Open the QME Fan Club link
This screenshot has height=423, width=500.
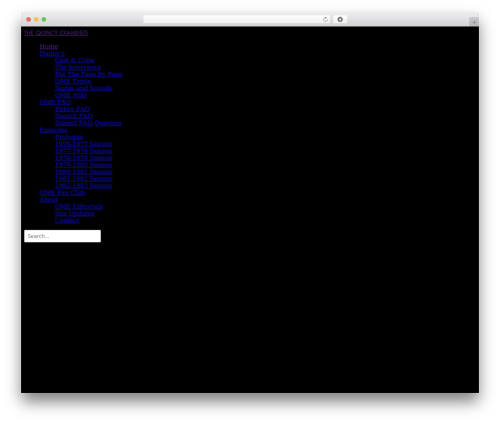[62, 193]
